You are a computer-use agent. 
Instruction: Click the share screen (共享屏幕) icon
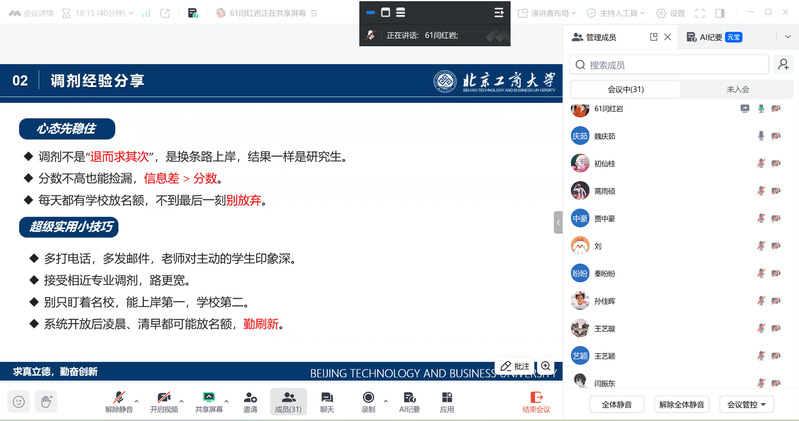209,401
